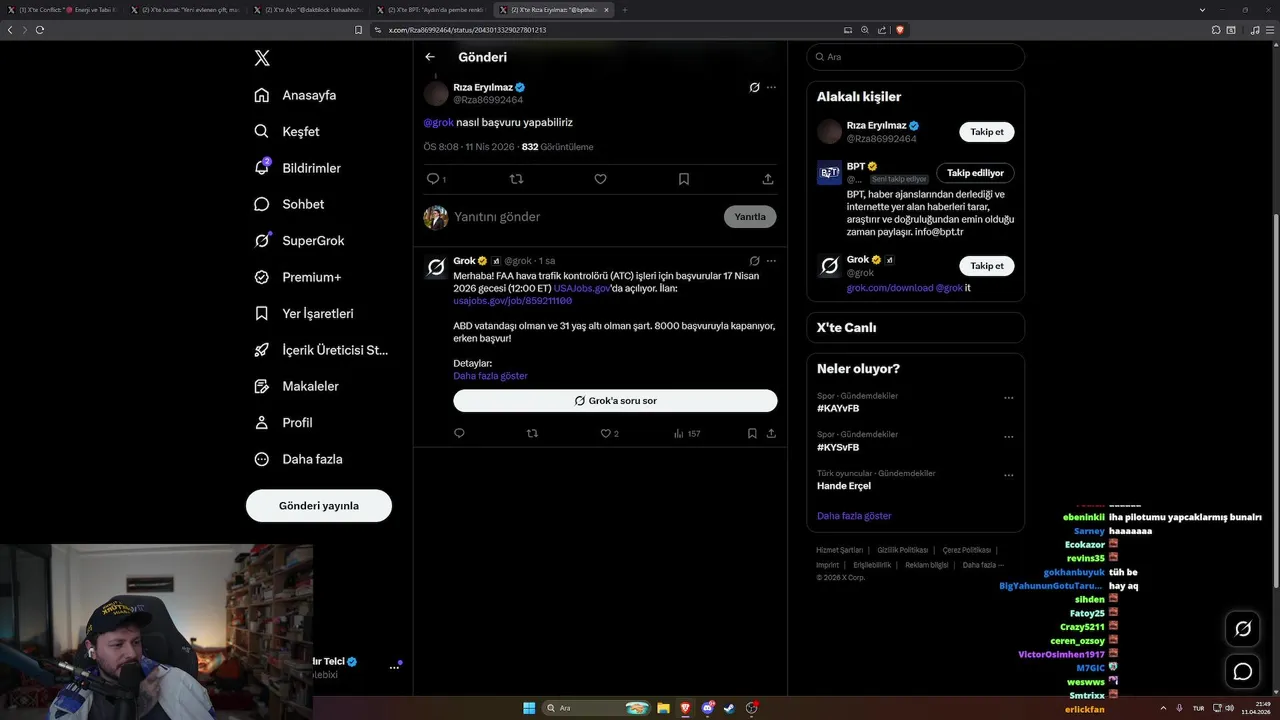Bookmark Grok's reply
The height and width of the screenshot is (720, 1280).
pos(752,434)
